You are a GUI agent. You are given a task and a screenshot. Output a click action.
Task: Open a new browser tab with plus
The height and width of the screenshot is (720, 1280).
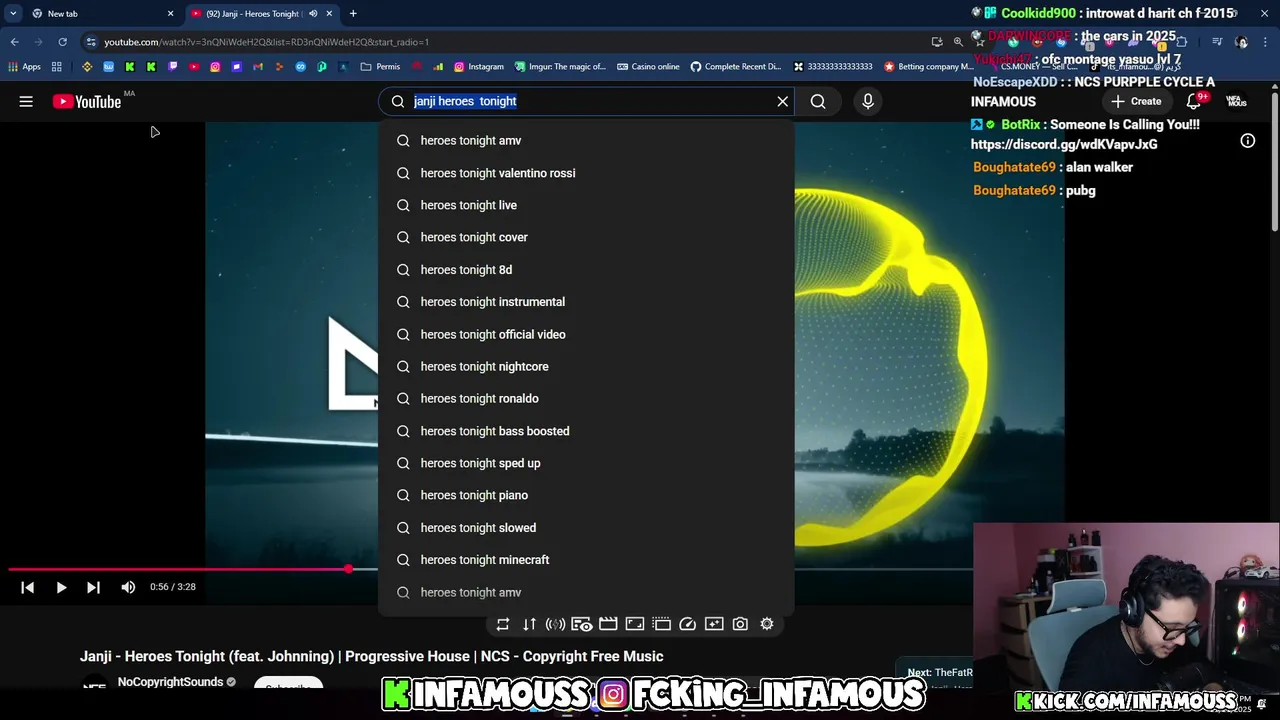point(353,13)
